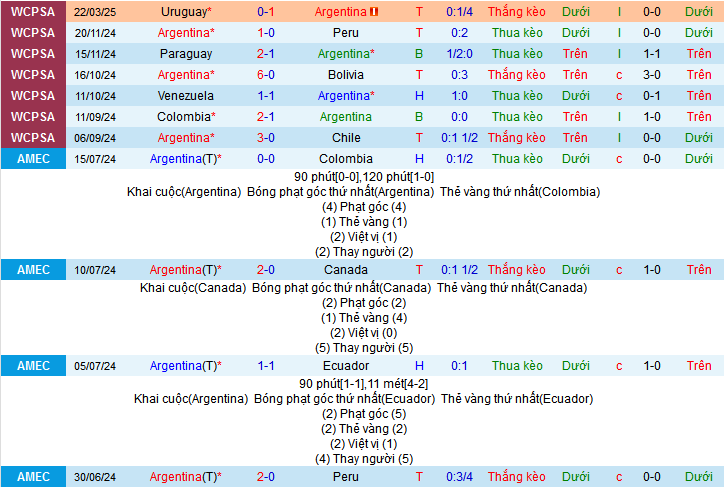This screenshot has height=487, width=724.
Task: Click the AMEC badge for Argentina–Canada match
Action: coord(33,270)
